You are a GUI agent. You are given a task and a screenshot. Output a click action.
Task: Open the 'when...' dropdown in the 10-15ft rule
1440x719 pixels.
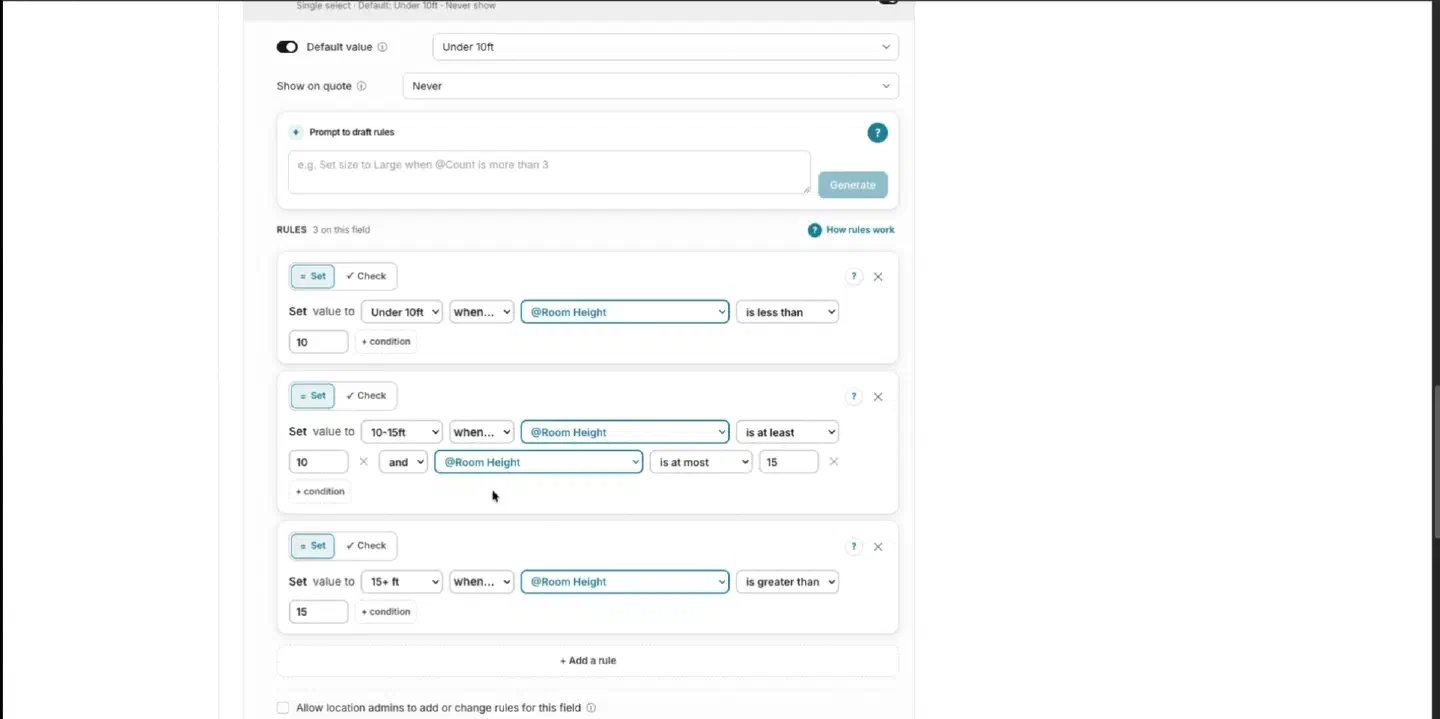[x=482, y=432]
